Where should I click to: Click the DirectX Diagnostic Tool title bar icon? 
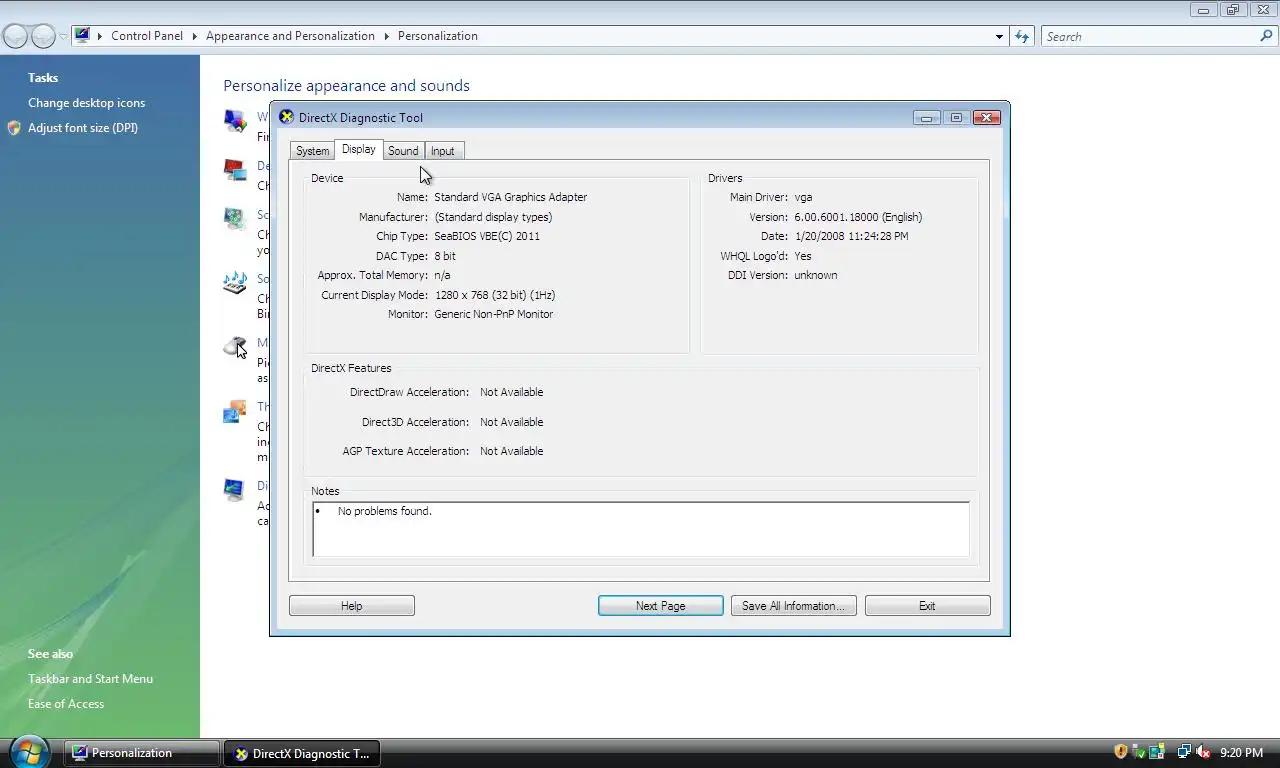286,117
